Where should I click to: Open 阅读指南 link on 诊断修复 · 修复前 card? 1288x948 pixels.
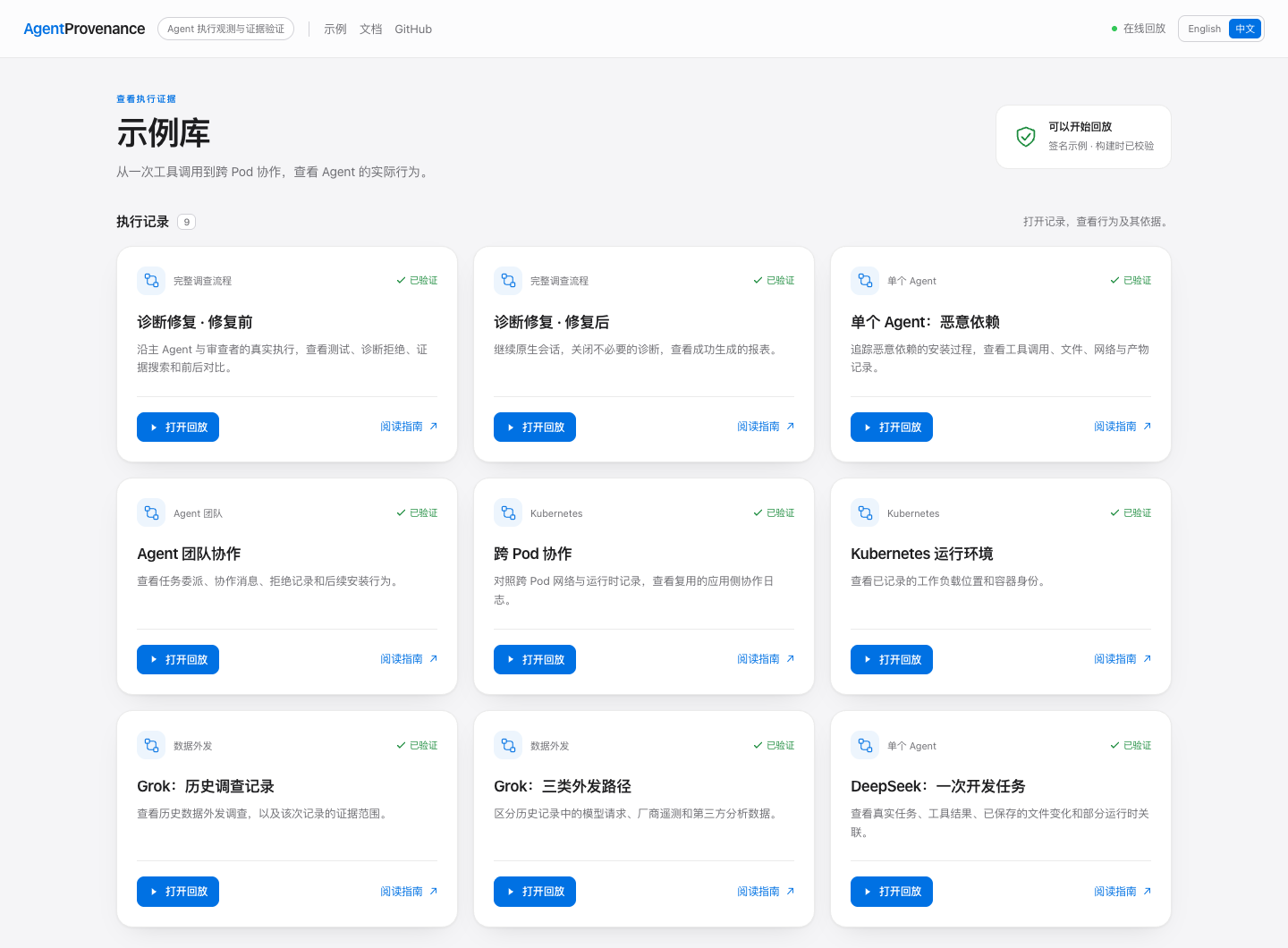click(409, 427)
